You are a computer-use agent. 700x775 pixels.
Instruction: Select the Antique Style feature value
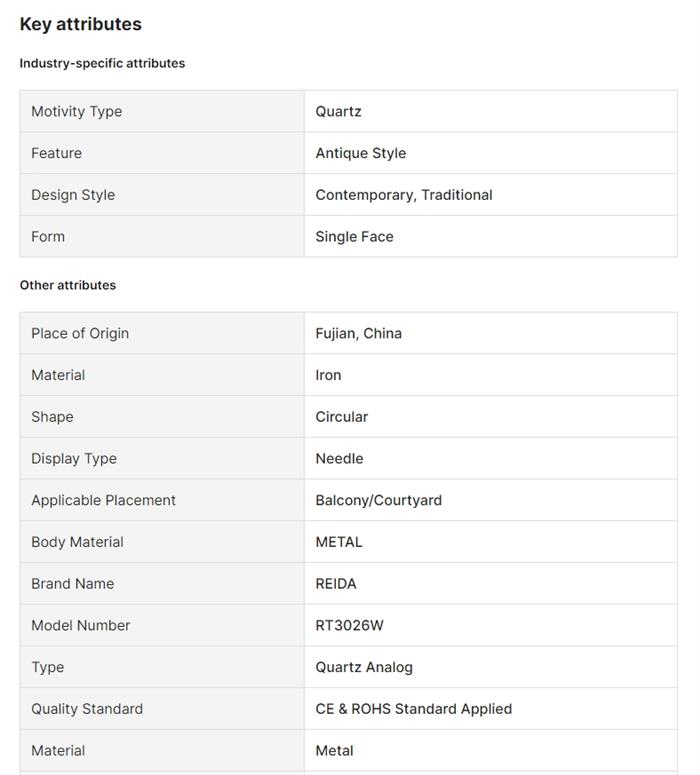click(x=361, y=153)
